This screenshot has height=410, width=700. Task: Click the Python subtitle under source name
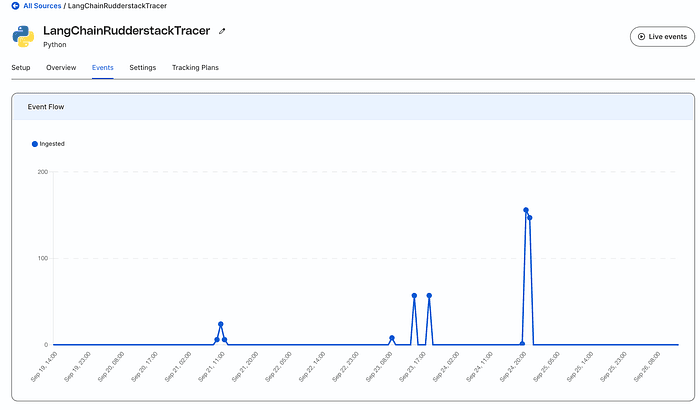click(54, 45)
